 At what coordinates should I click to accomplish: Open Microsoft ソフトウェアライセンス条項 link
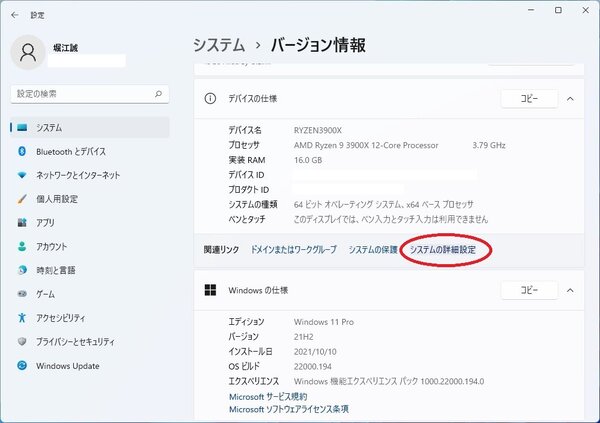point(289,409)
